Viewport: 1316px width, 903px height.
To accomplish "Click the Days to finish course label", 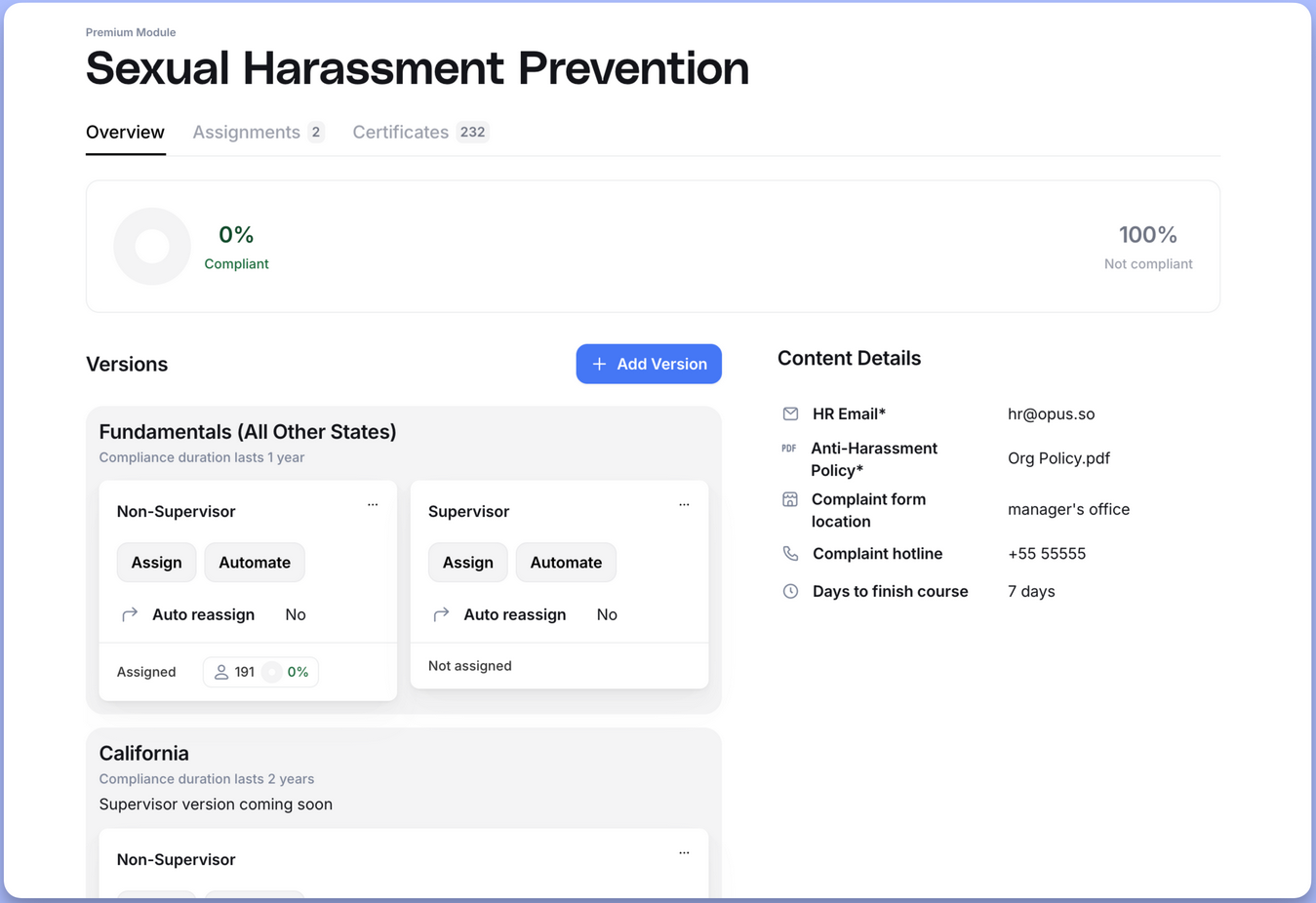I will 891,591.
